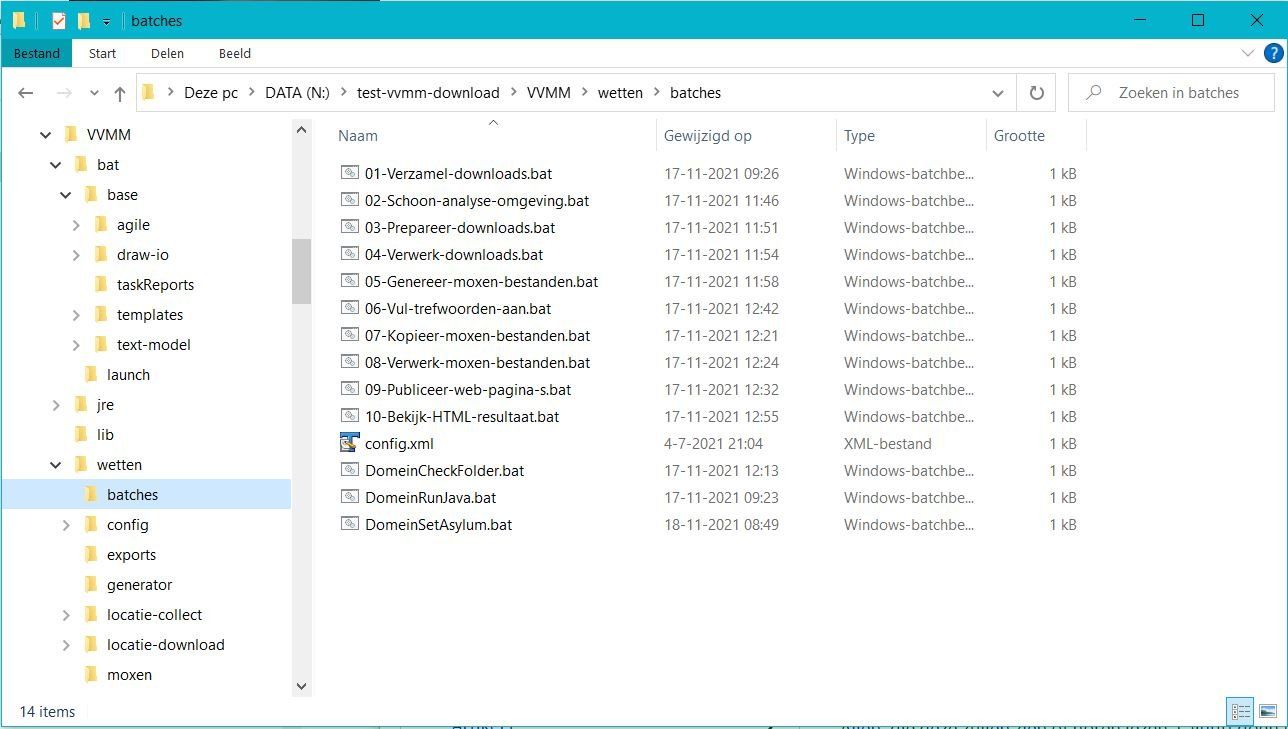Select the generator folder in tree

click(x=139, y=585)
